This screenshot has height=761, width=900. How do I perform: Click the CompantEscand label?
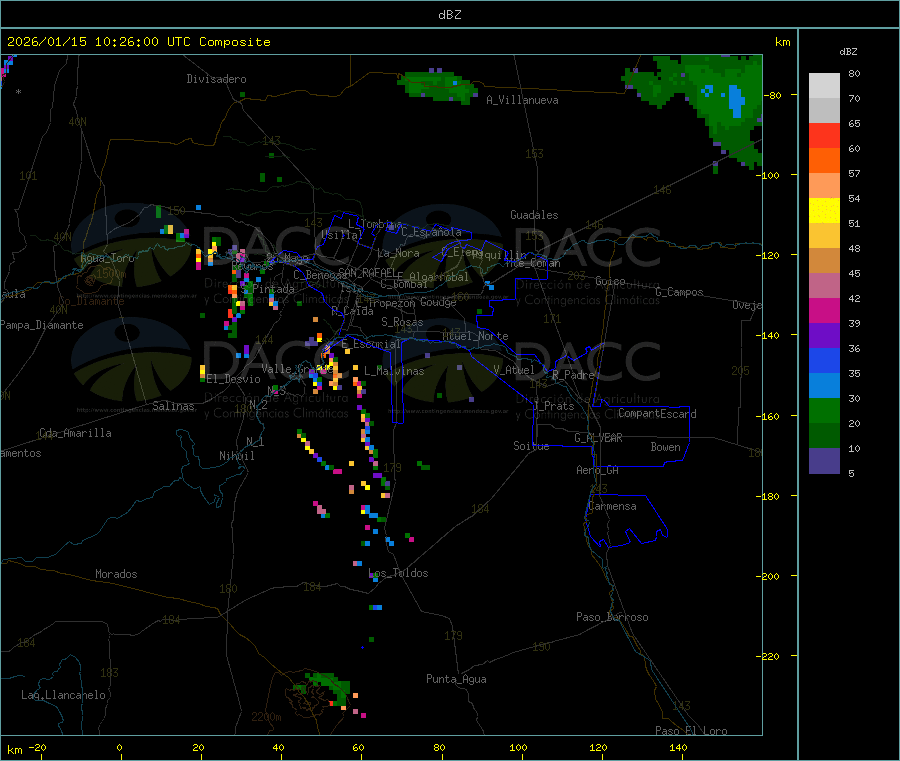(657, 414)
